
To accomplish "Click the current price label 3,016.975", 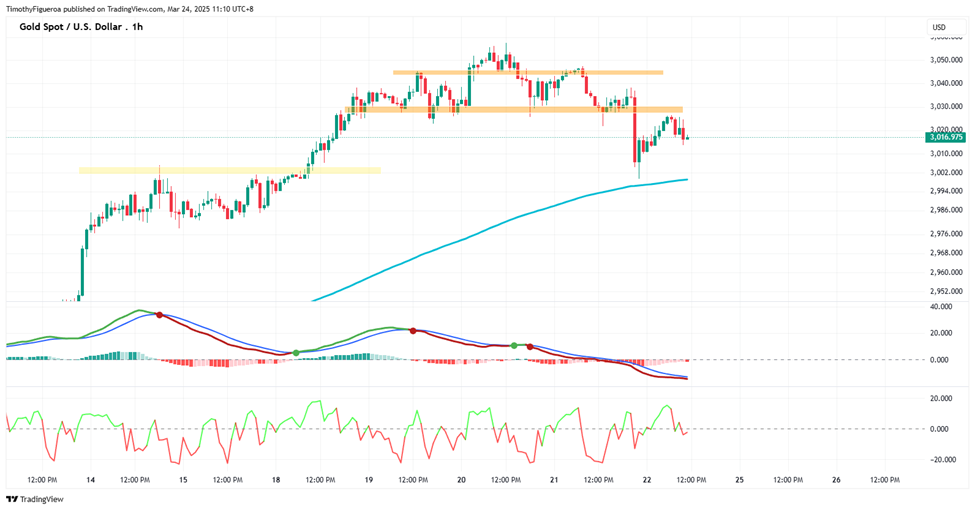I will click(945, 137).
